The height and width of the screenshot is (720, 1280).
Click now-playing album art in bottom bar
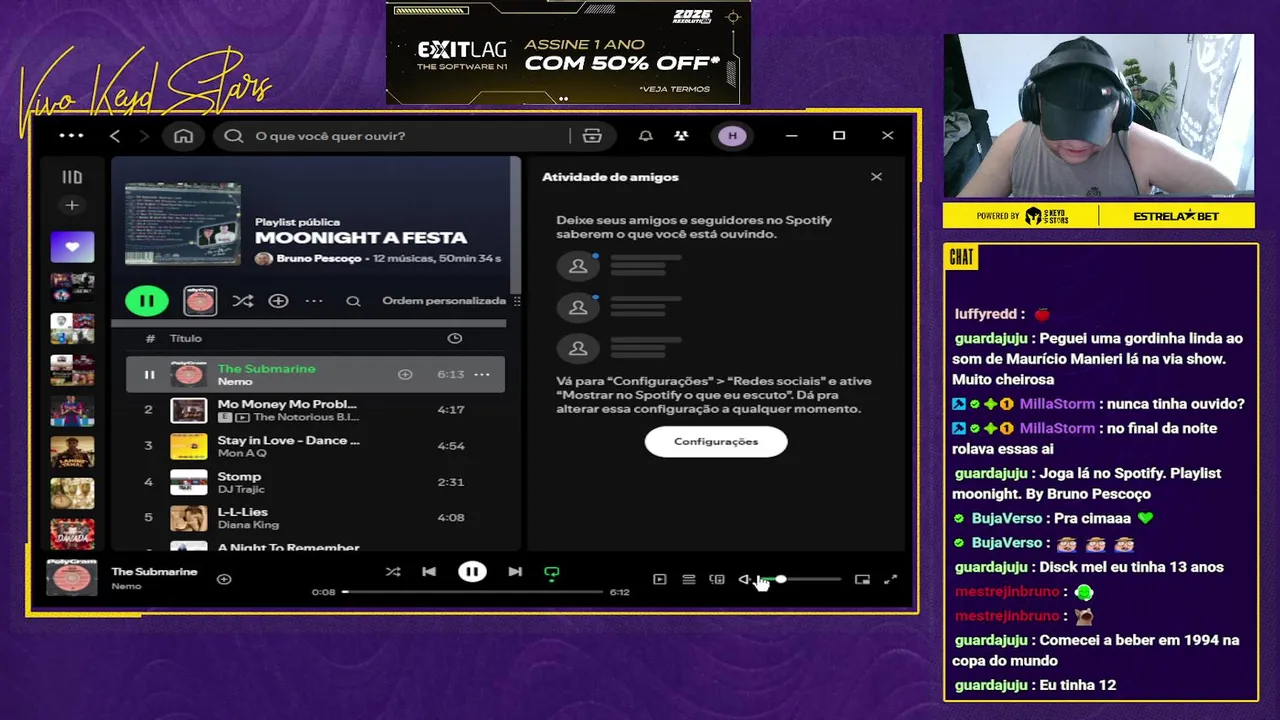pyautogui.click(x=72, y=577)
